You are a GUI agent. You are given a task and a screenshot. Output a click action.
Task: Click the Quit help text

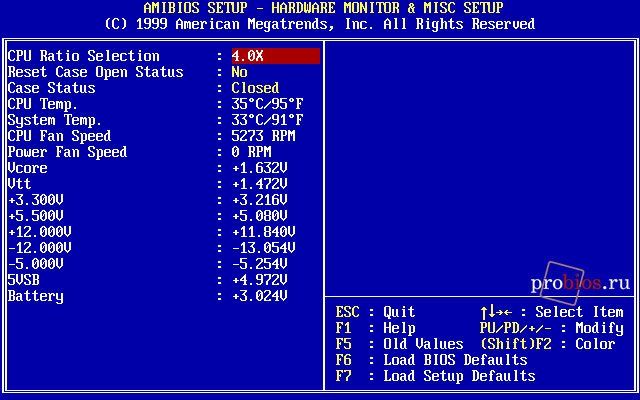pos(399,312)
